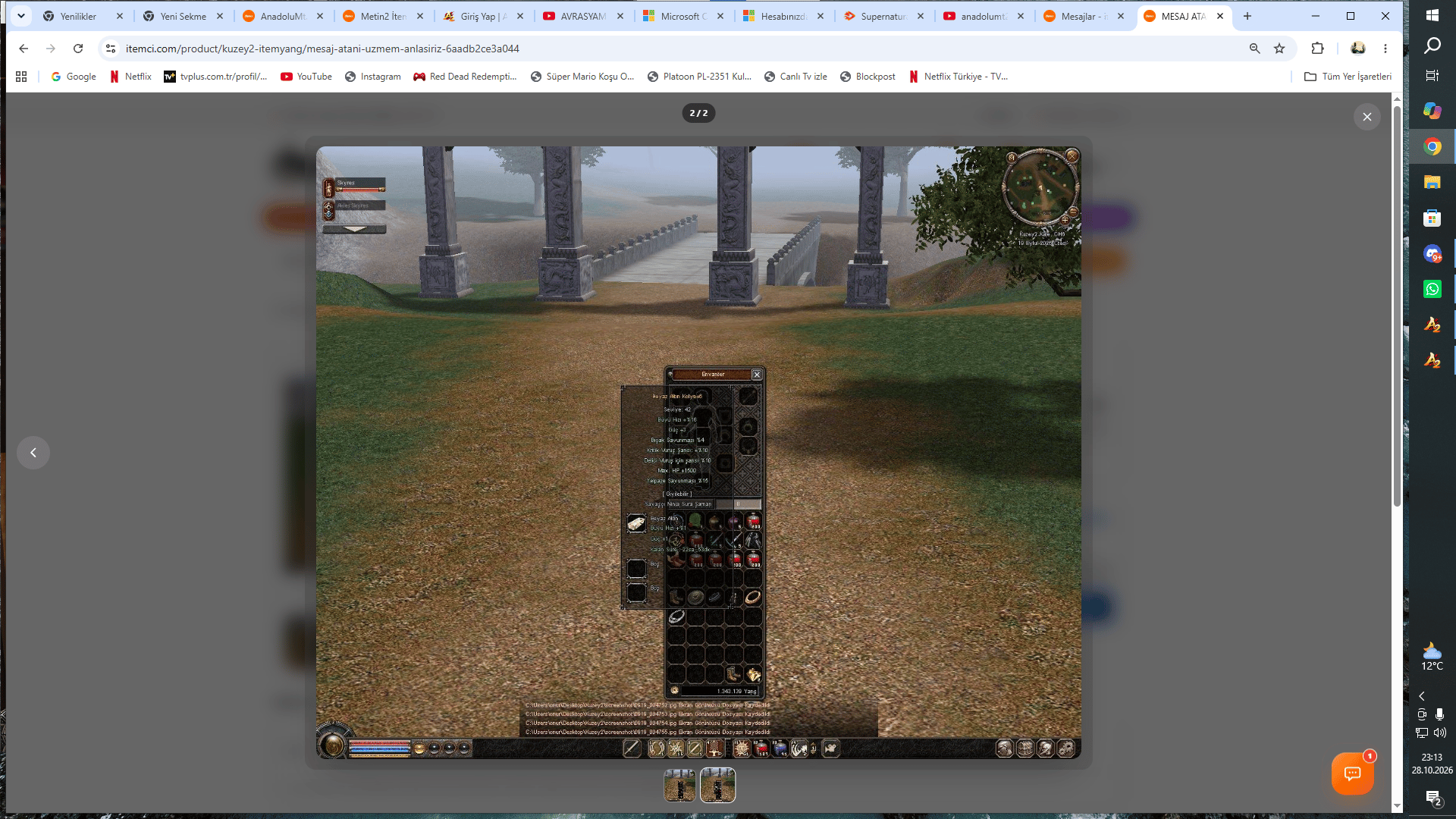The image size is (1456, 819).
Task: Open the volume control in system tray
Action: coord(1440,733)
